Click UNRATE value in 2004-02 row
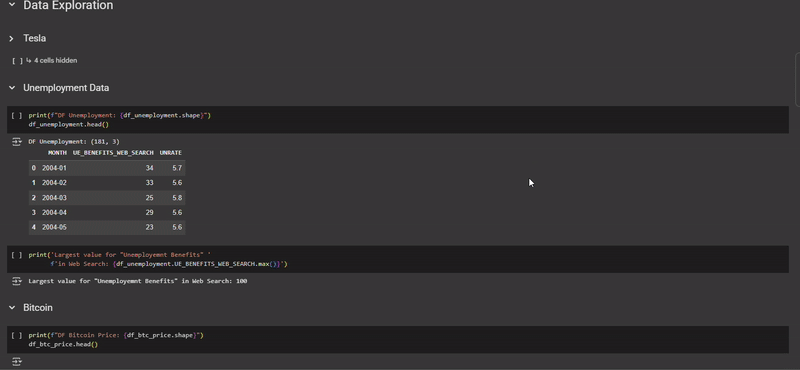 [x=177, y=183]
